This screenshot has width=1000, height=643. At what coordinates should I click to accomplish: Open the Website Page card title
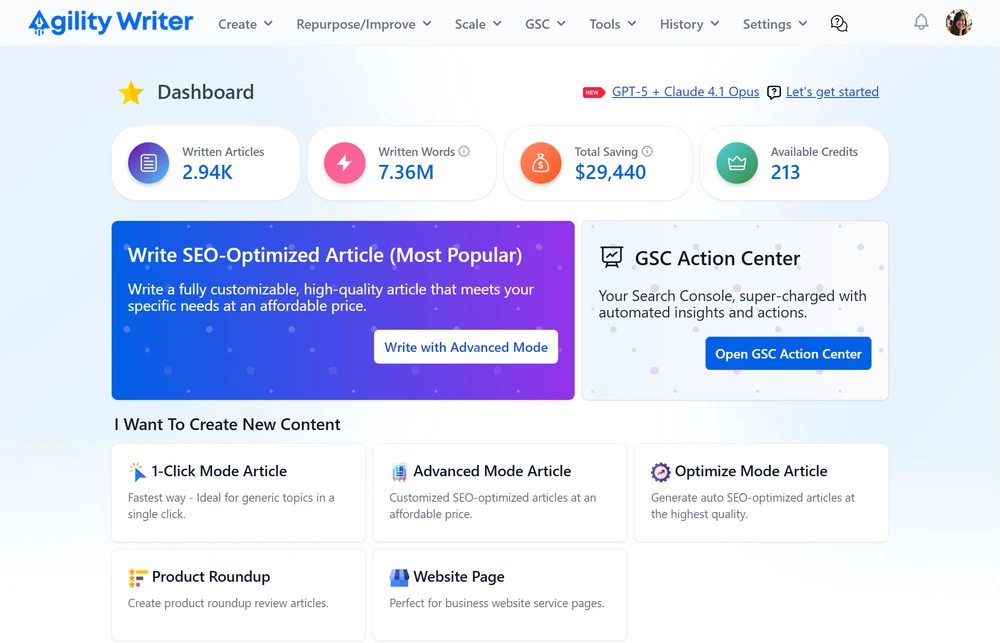(x=459, y=577)
